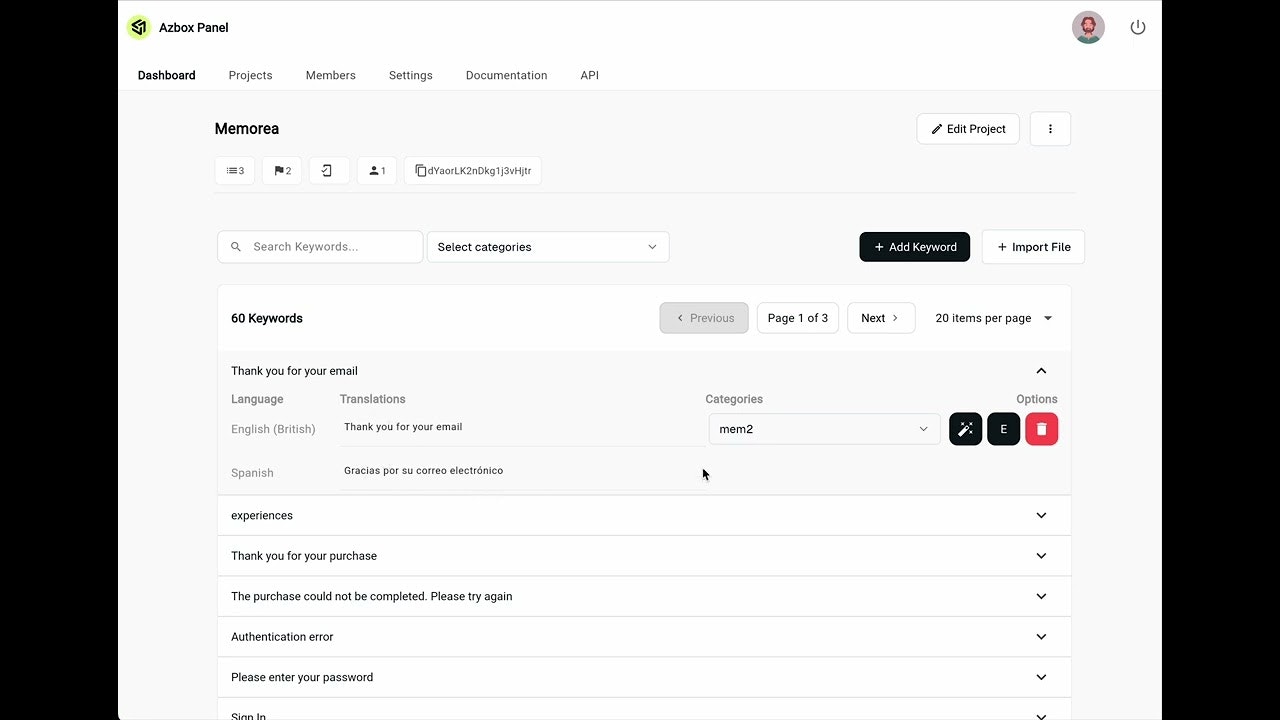The image size is (1280, 720).
Task: Open the 20 items per page dropdown
Action: 994,318
